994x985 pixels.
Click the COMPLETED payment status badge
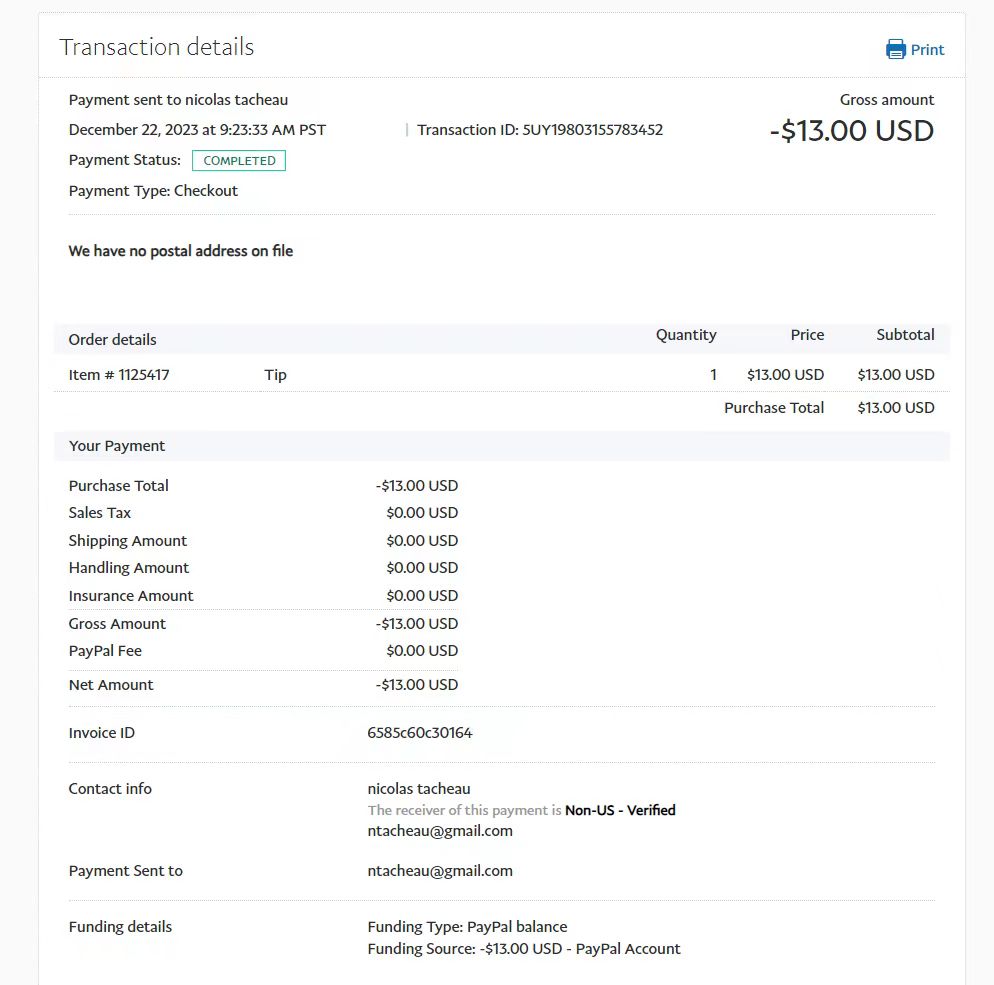pos(239,160)
